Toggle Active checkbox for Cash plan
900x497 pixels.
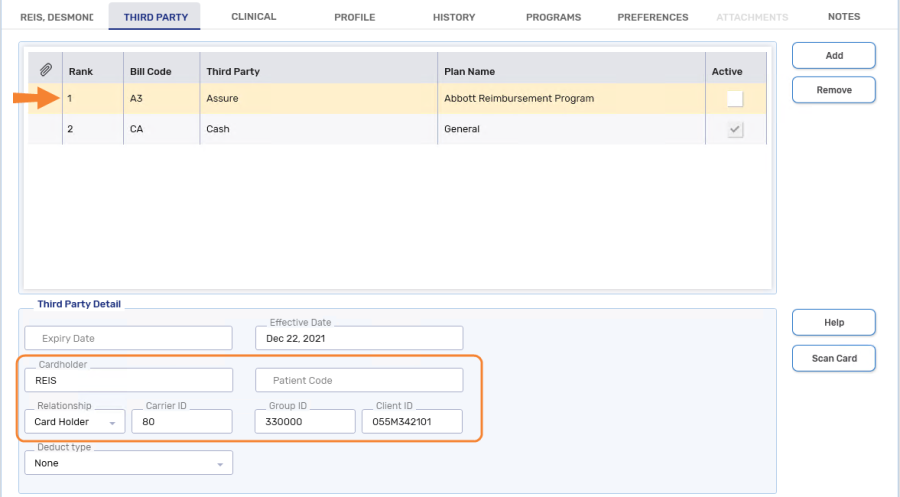(x=735, y=129)
